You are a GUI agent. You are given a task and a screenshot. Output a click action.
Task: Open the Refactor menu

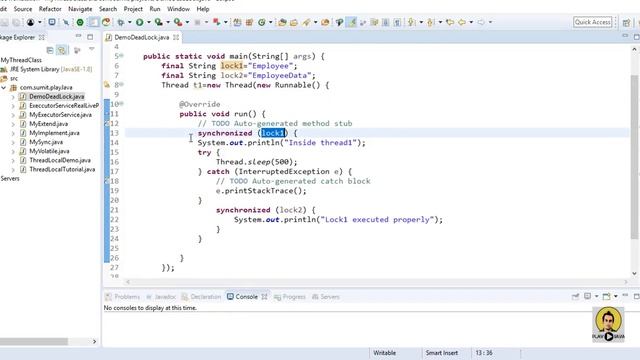pos(50,9)
